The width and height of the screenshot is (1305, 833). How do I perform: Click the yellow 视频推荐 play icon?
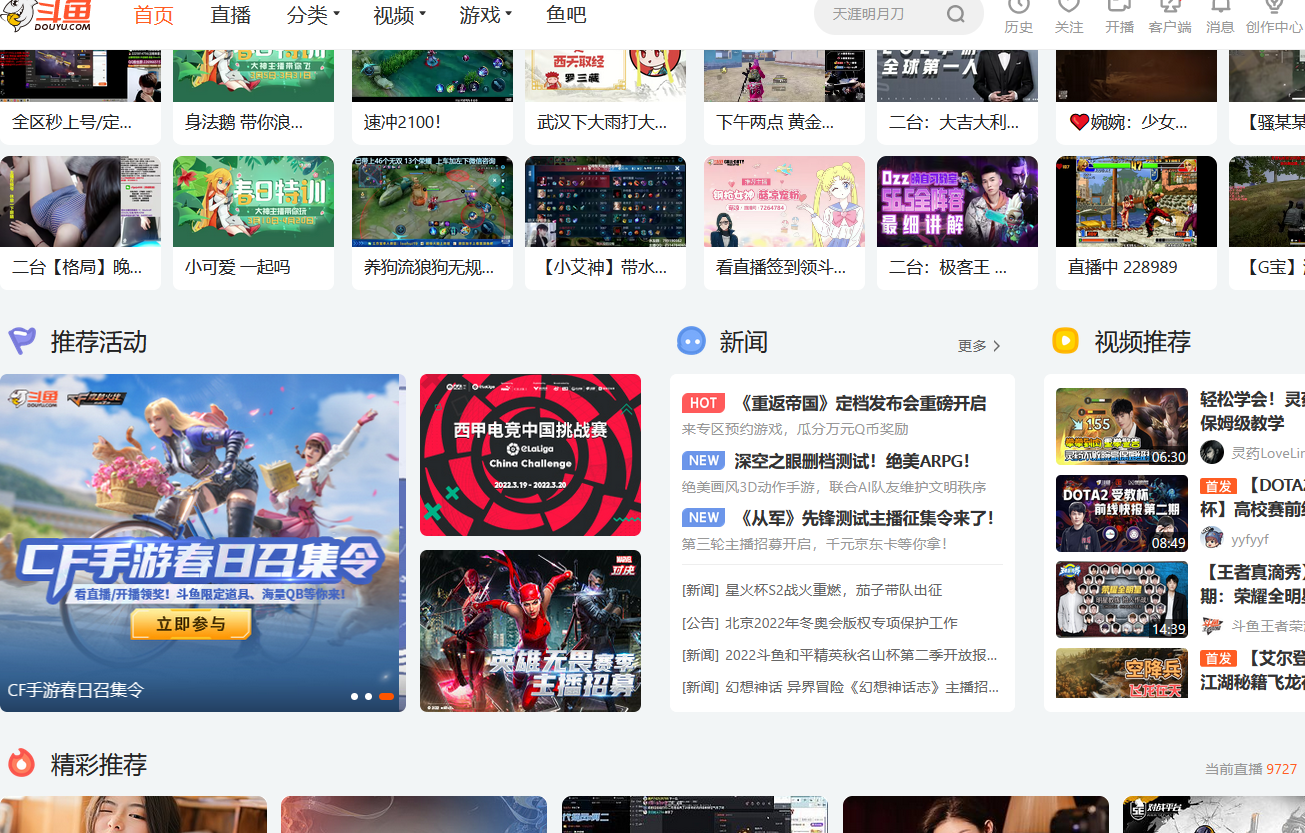click(1065, 341)
